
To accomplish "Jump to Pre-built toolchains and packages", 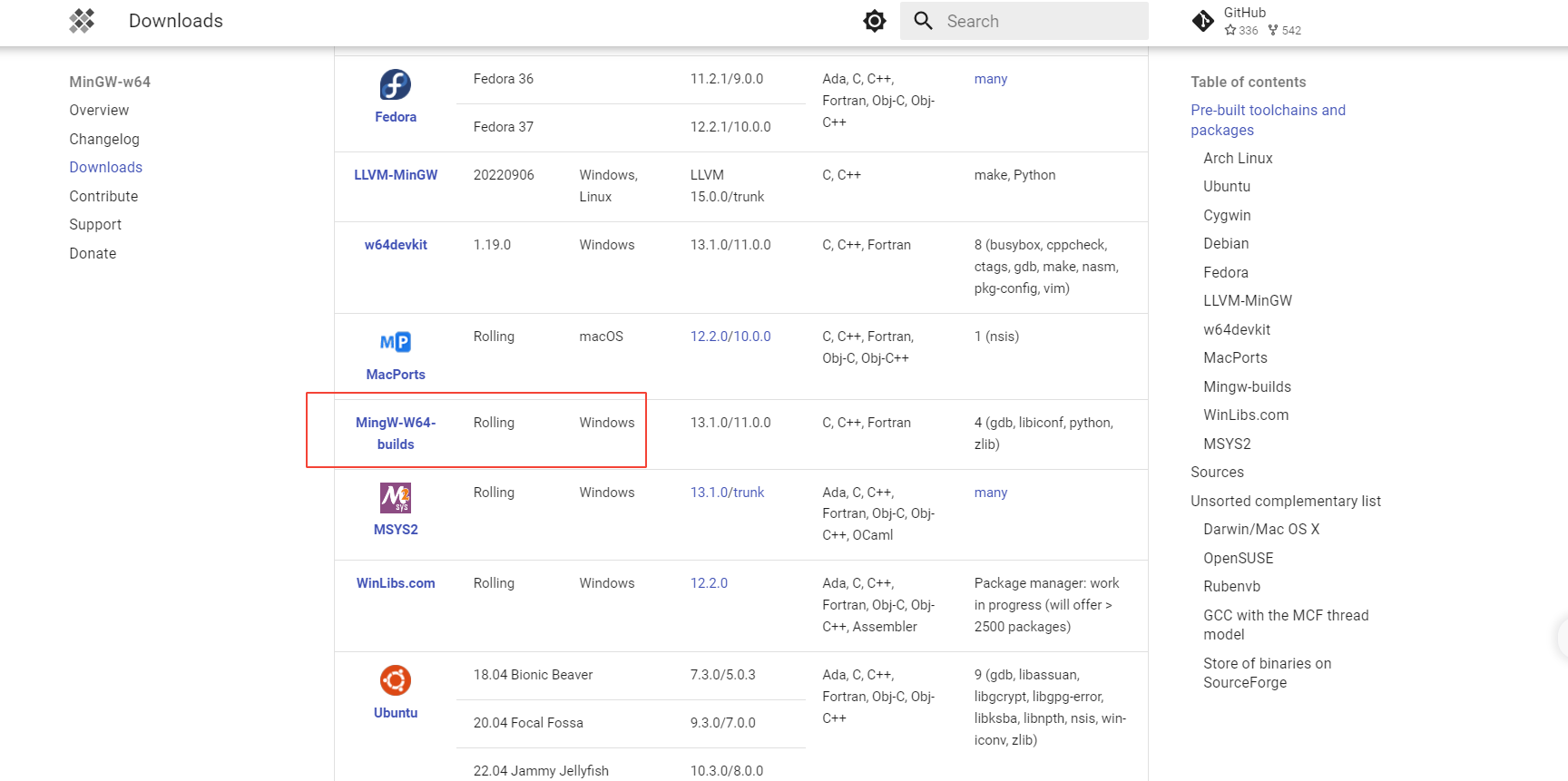I will [x=1268, y=120].
